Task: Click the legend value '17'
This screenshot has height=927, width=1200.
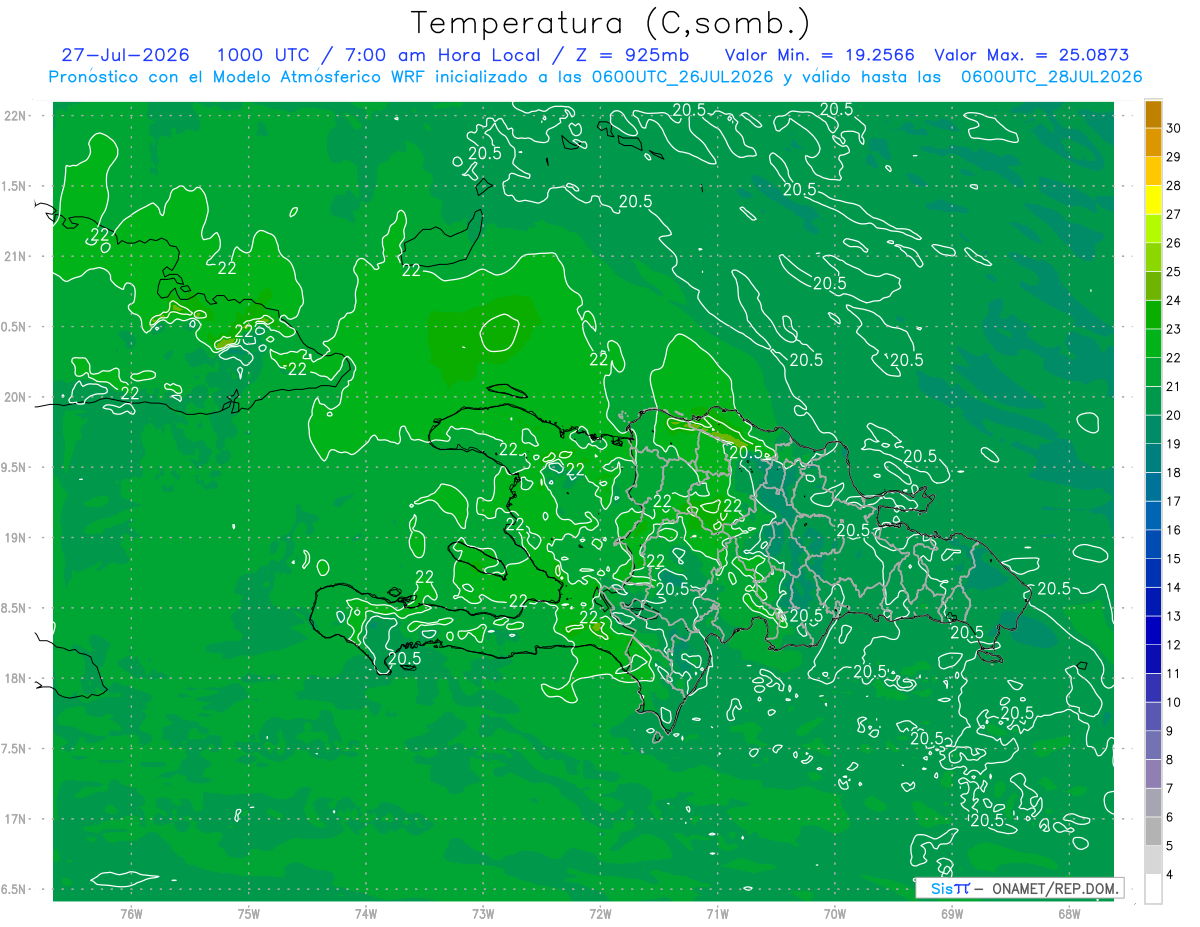Action: click(1174, 501)
